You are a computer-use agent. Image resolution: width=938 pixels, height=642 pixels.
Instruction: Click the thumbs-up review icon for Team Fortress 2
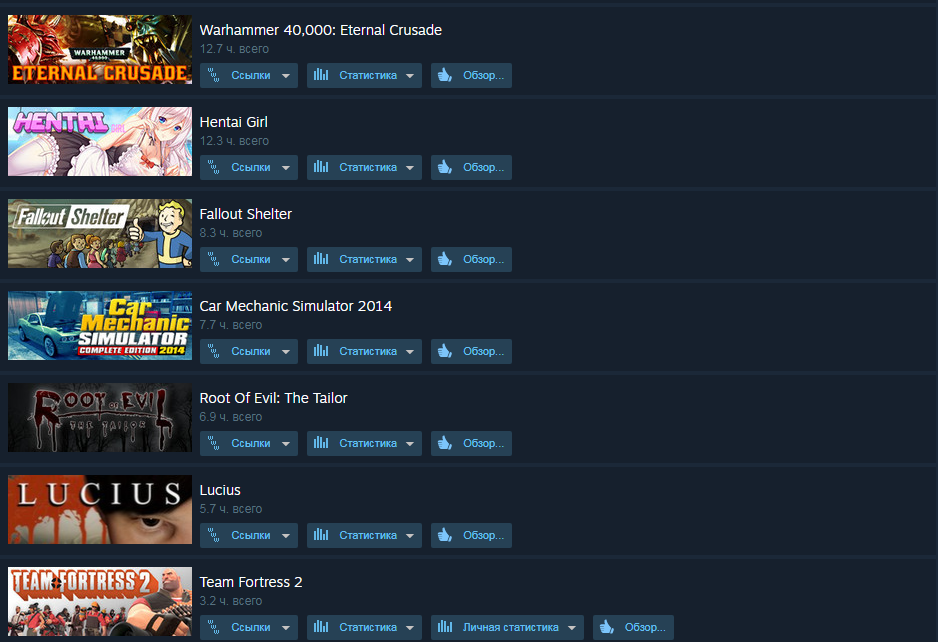coord(607,626)
